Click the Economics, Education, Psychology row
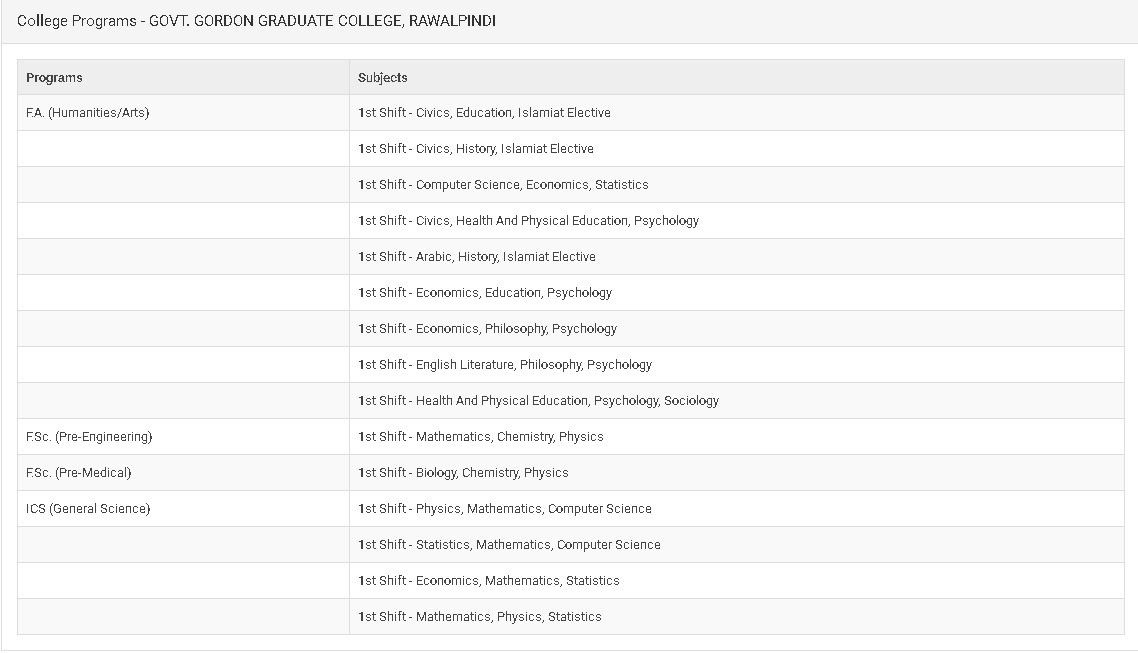This screenshot has width=1138, height=653. click(485, 293)
